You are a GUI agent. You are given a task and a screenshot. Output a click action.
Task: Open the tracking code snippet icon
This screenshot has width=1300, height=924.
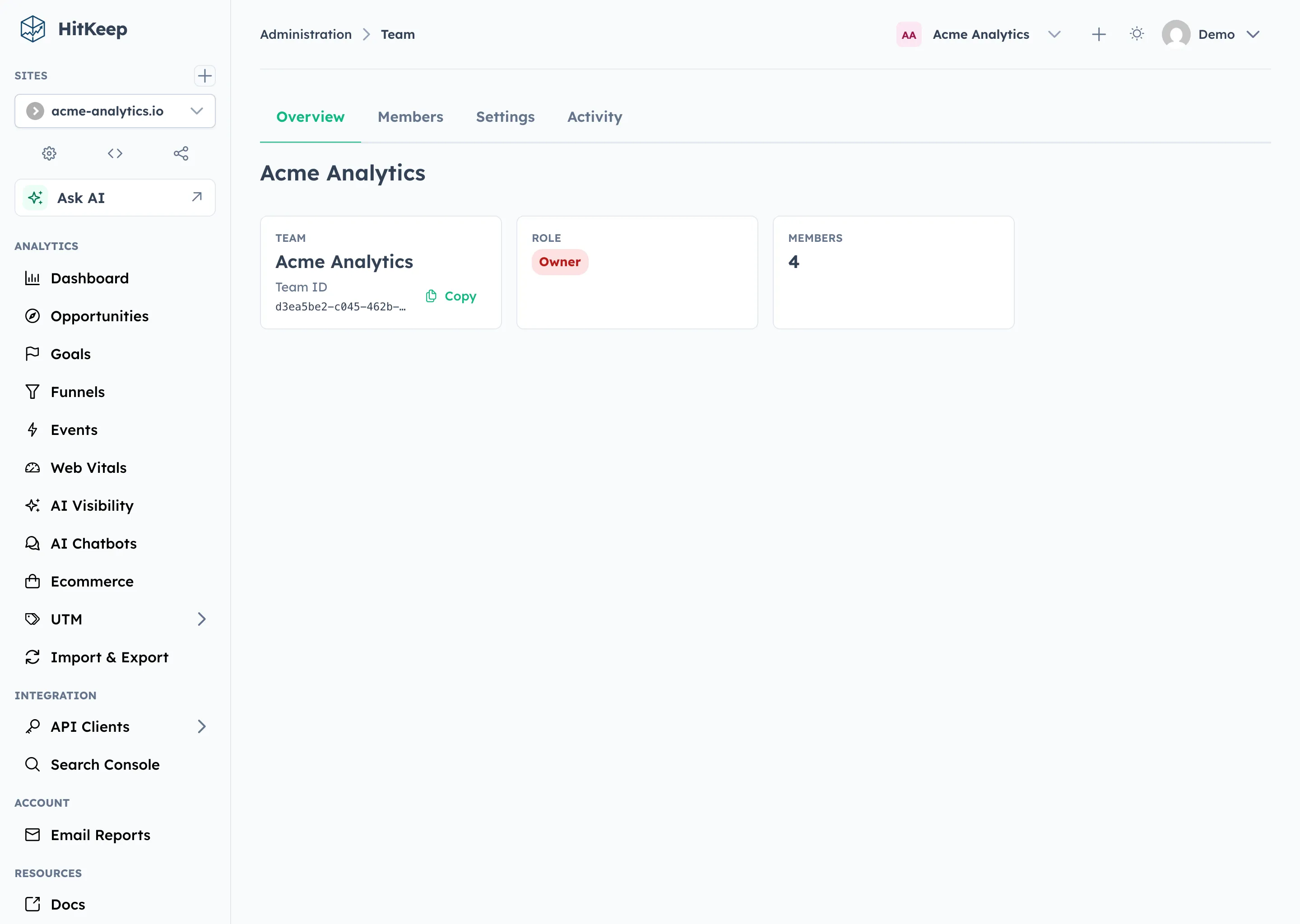tap(115, 153)
